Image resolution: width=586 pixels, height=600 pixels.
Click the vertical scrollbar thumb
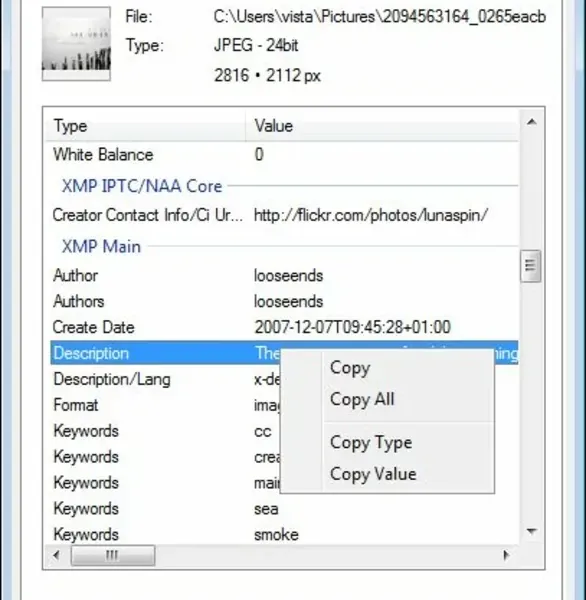(x=531, y=266)
